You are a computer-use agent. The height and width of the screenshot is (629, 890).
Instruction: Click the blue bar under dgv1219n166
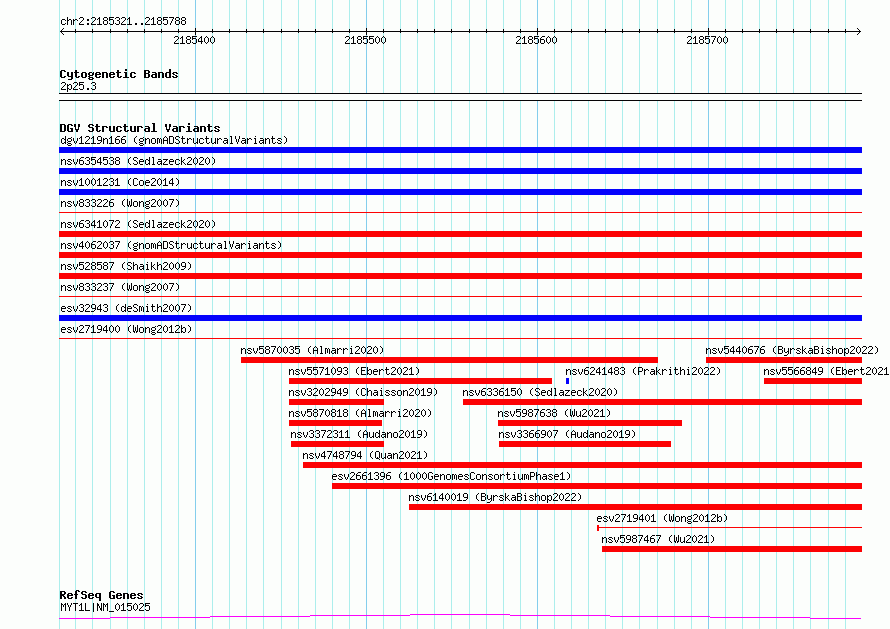(460, 150)
